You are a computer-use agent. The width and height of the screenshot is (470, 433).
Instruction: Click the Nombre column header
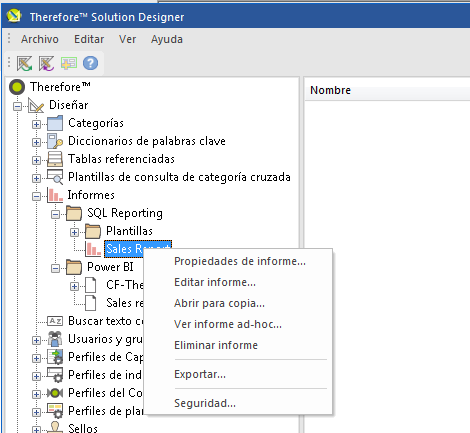pos(387,90)
